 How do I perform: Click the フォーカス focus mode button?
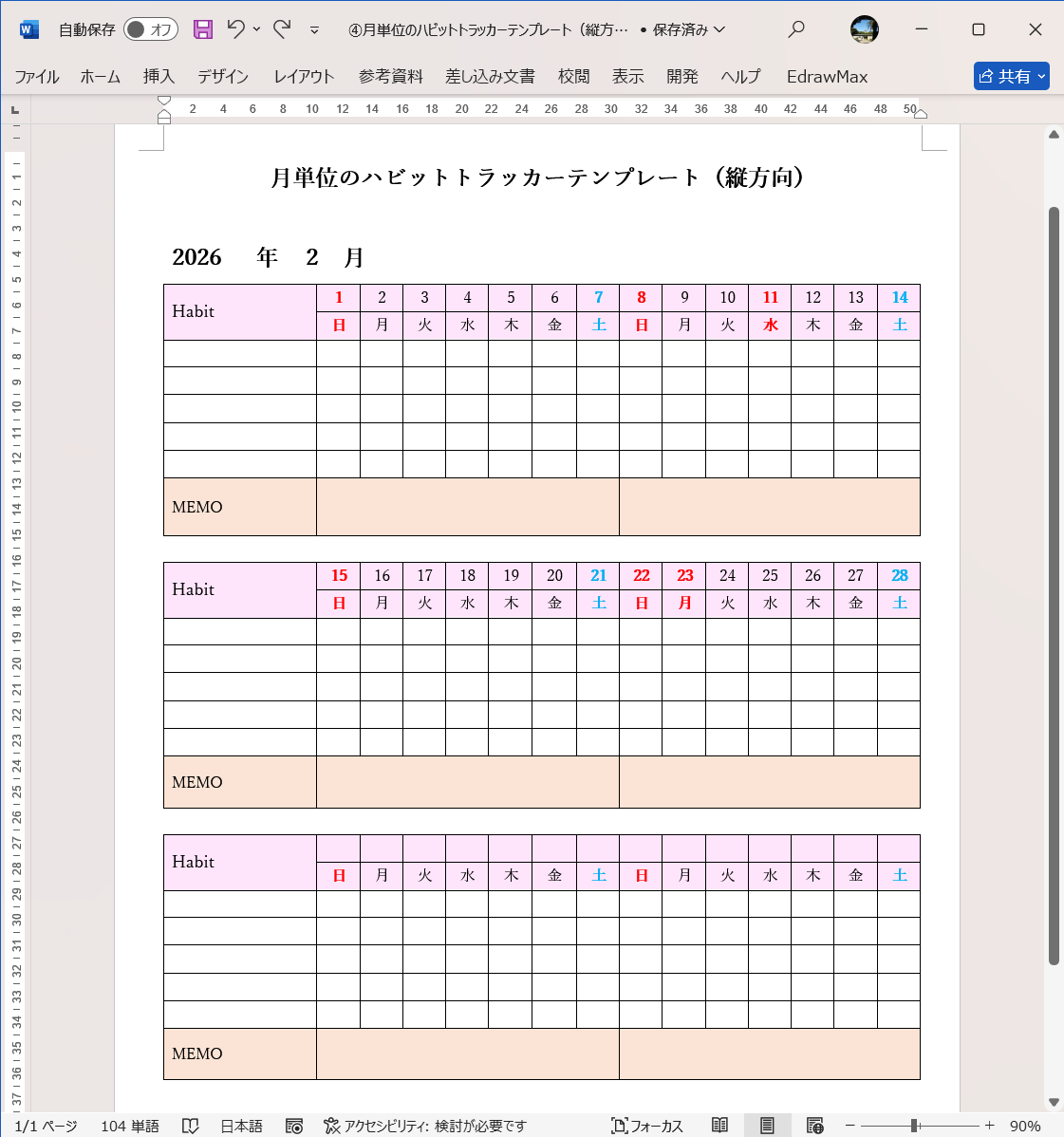click(x=647, y=1126)
